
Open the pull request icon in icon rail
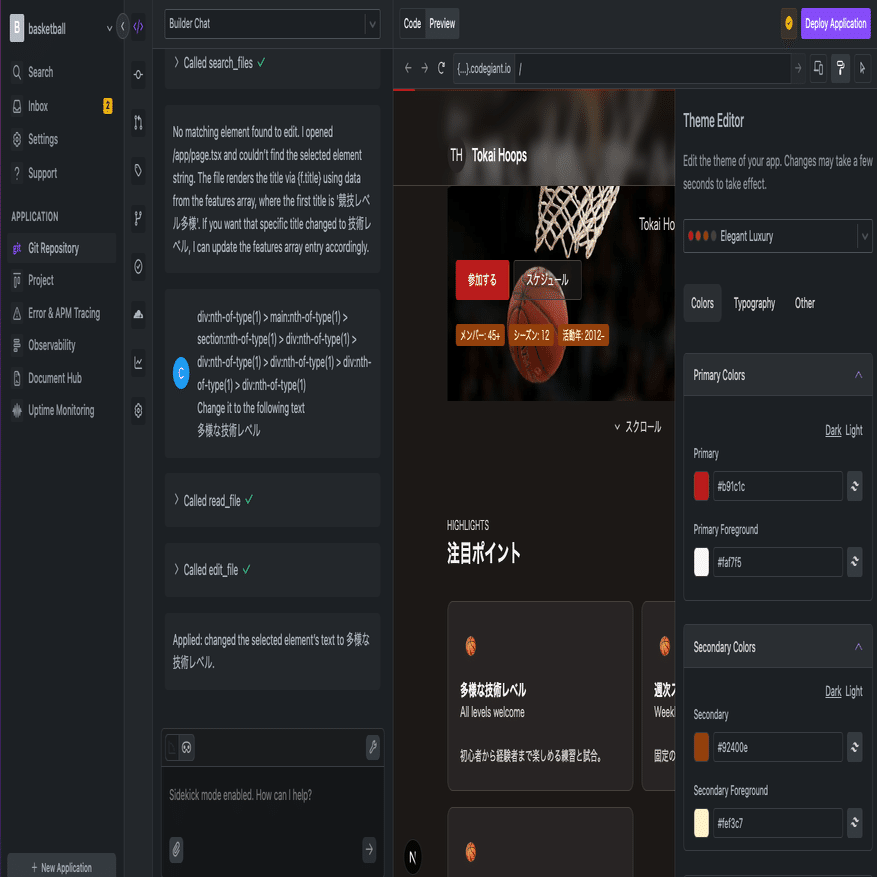138,122
